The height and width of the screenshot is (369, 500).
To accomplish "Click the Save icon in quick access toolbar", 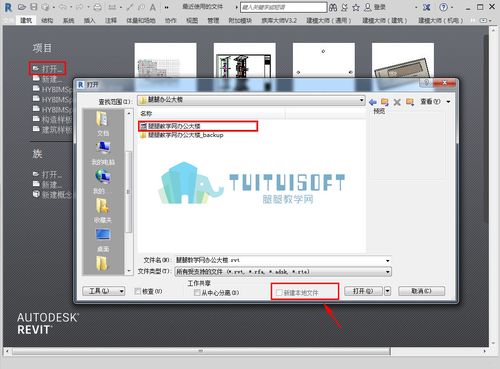I will click(34, 7).
